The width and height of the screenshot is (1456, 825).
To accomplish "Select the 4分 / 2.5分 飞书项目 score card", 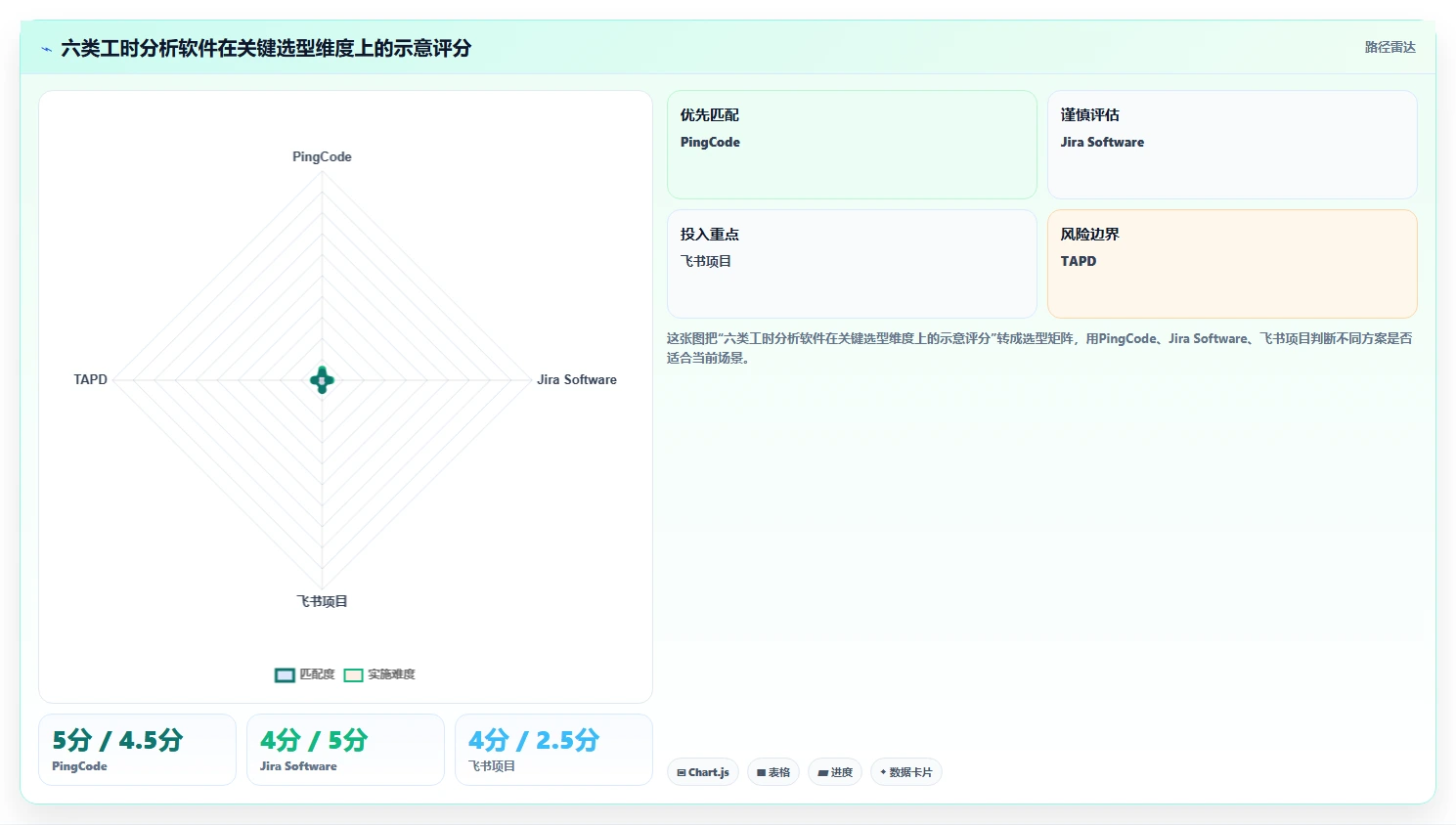I will click(553, 750).
